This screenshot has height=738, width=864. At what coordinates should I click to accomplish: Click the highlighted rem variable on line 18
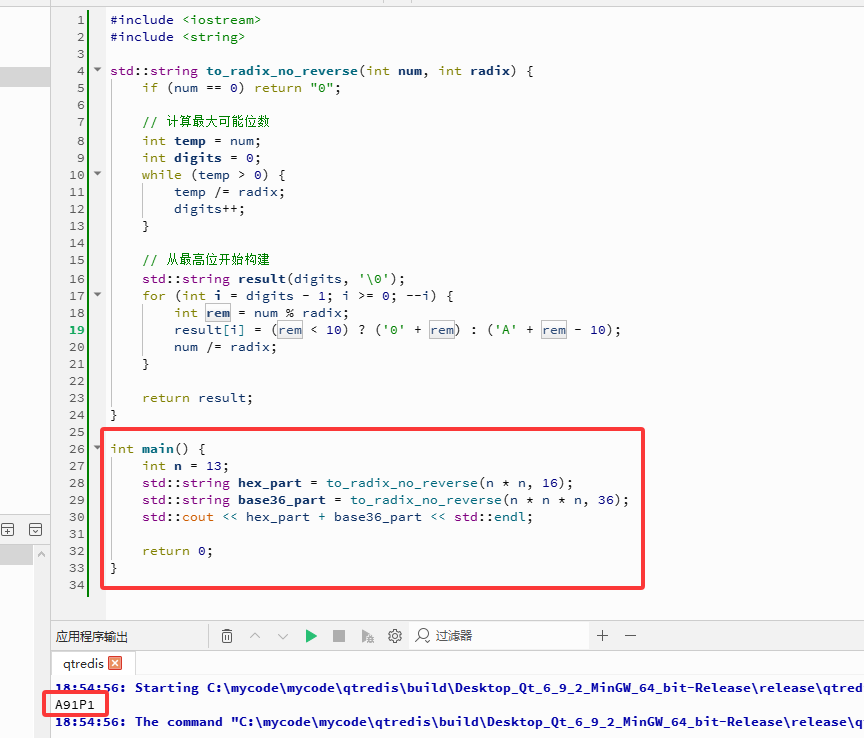(218, 313)
